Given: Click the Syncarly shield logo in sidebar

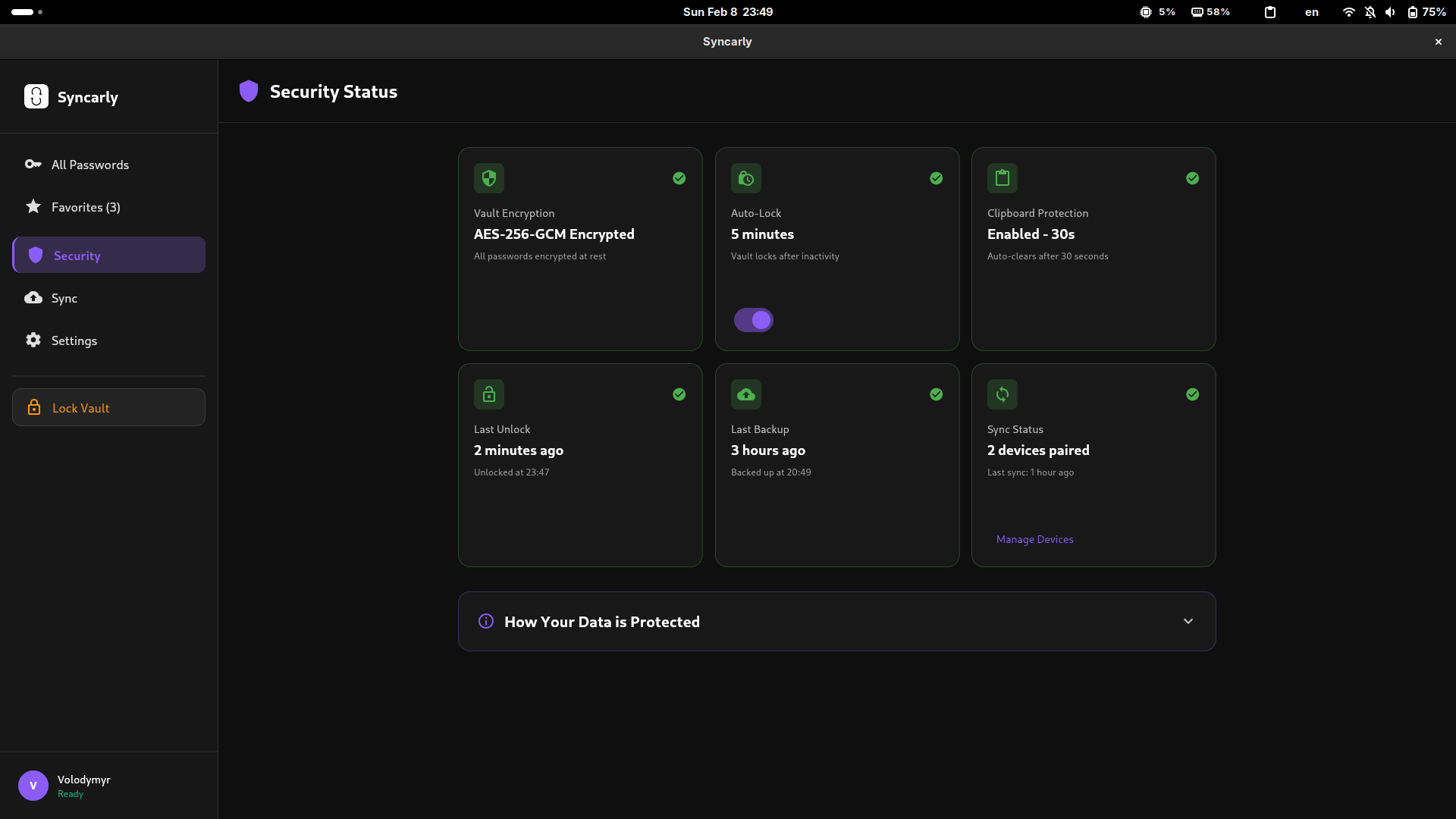Looking at the screenshot, I should (x=36, y=96).
